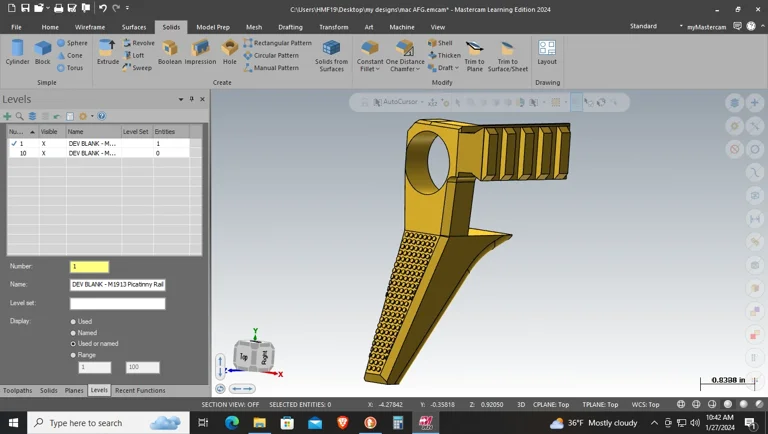Viewport: 768px width, 434px height.
Task: Select the Named display radio button
Action: (73, 333)
